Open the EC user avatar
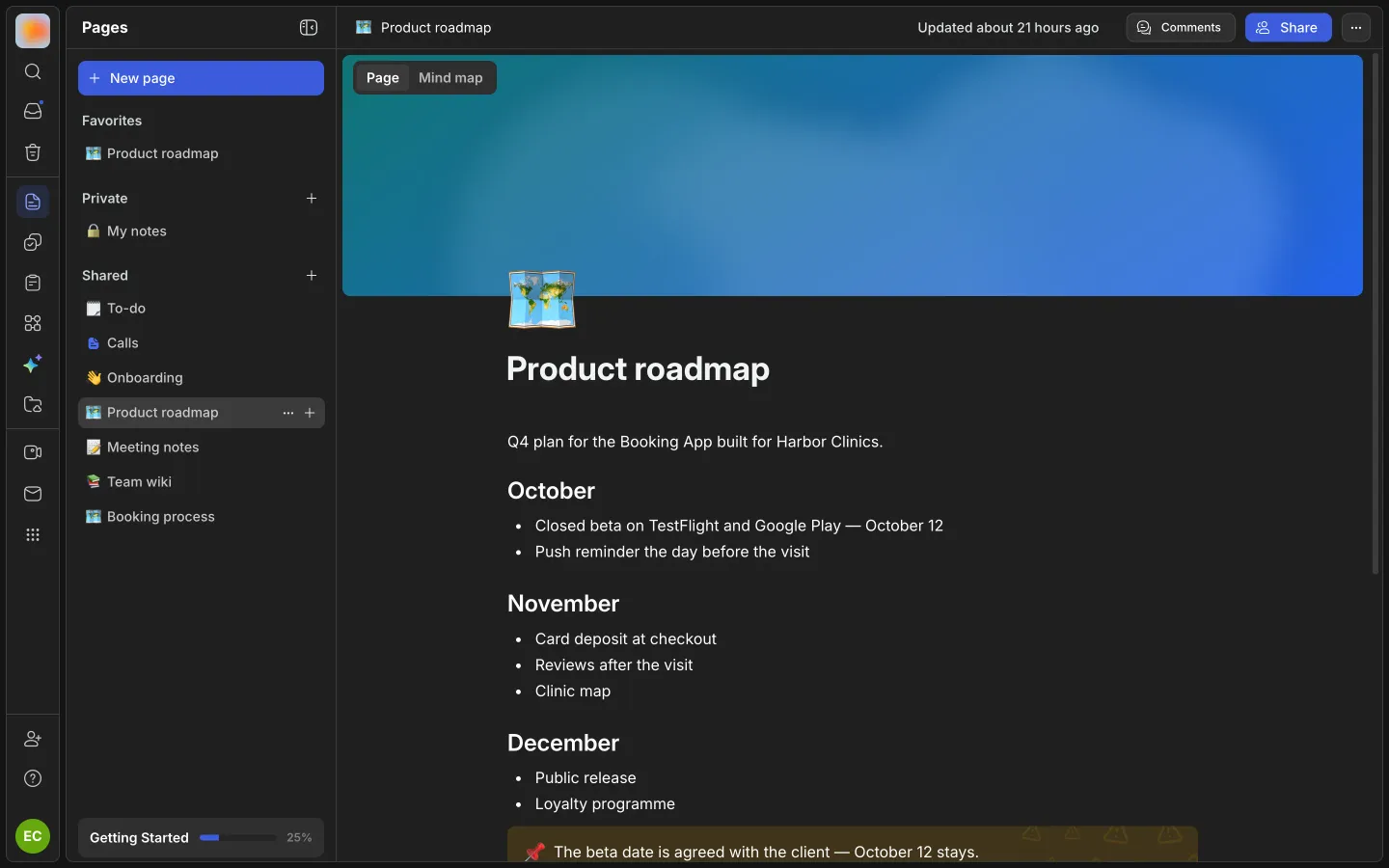This screenshot has height=868, width=1389. coord(33,836)
